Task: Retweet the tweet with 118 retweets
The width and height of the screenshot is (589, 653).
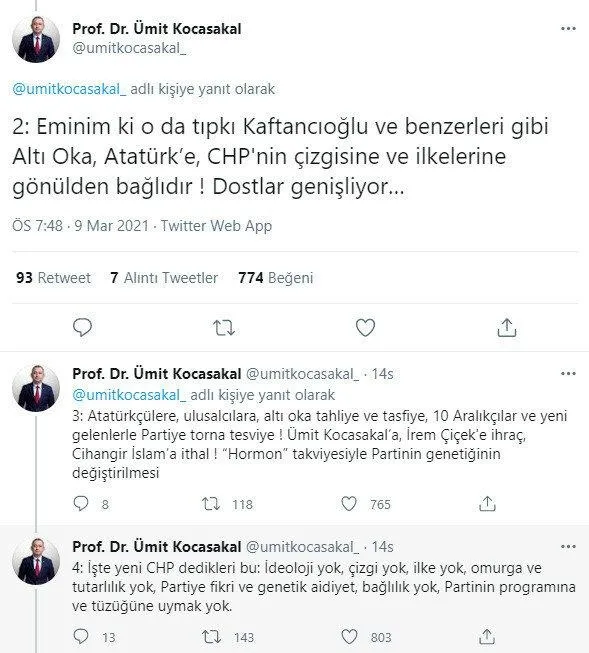Action: pos(211,504)
